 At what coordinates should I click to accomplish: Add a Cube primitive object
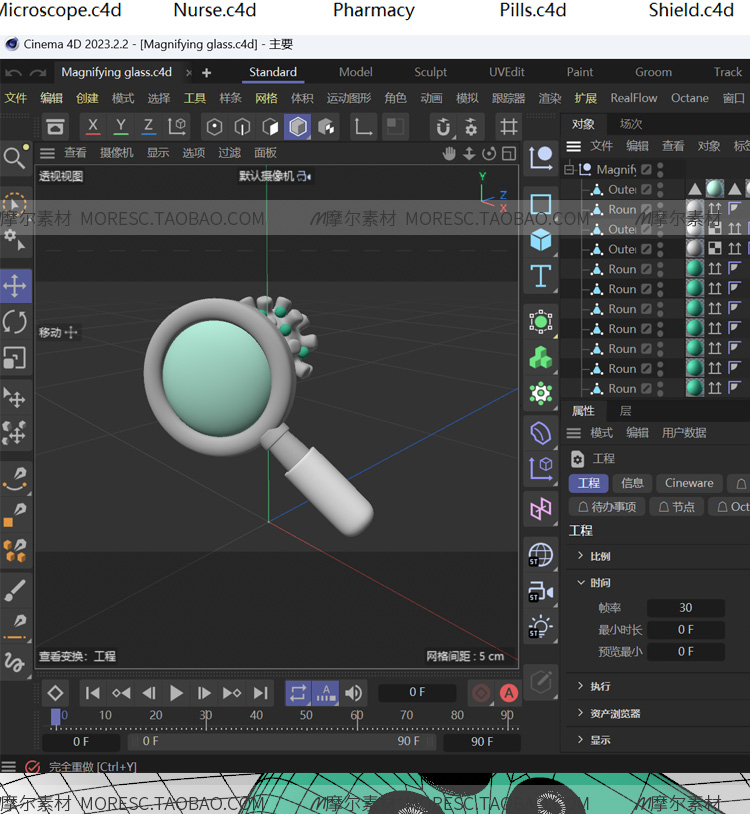[x=541, y=240]
